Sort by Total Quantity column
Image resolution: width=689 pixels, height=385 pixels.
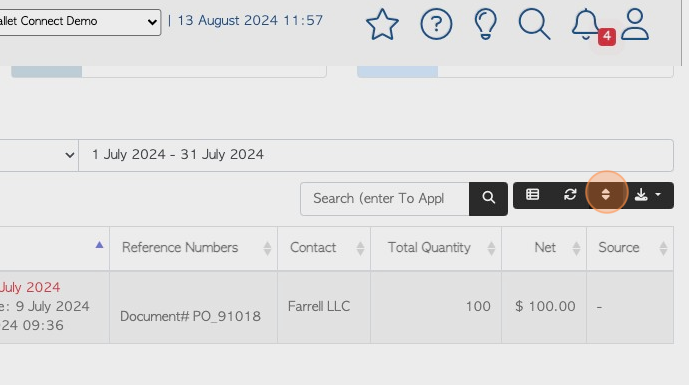435,248
